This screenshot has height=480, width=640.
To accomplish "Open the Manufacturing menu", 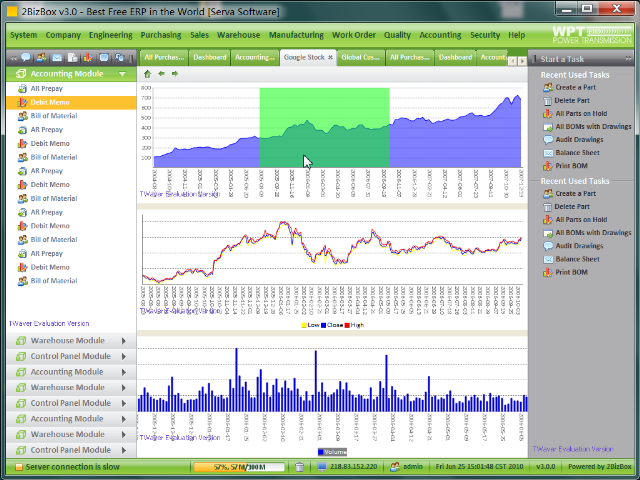I will [x=296, y=35].
